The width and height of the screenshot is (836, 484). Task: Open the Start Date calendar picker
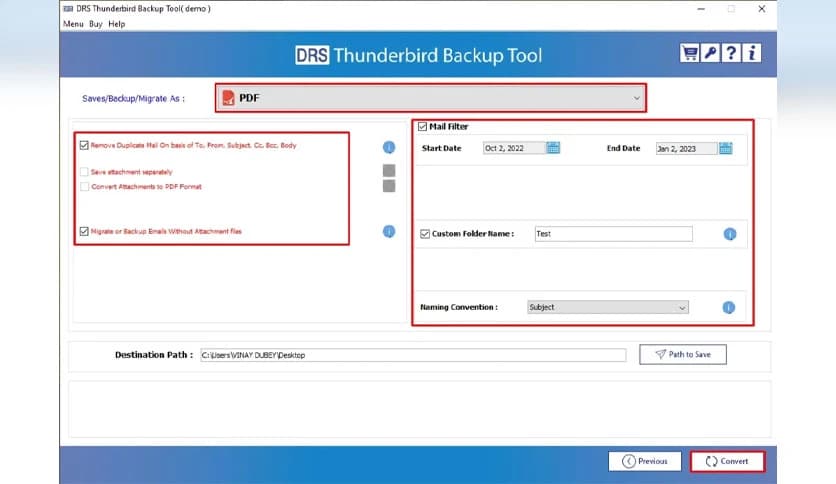click(x=553, y=148)
